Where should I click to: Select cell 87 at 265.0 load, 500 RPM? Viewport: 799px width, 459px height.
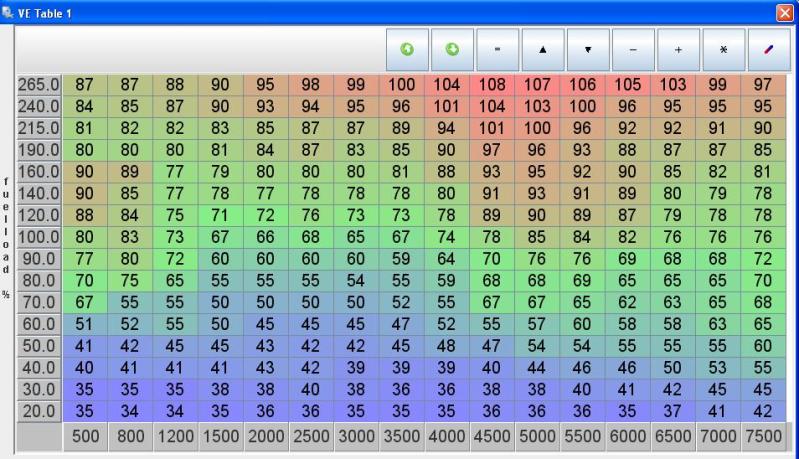pyautogui.click(x=85, y=85)
